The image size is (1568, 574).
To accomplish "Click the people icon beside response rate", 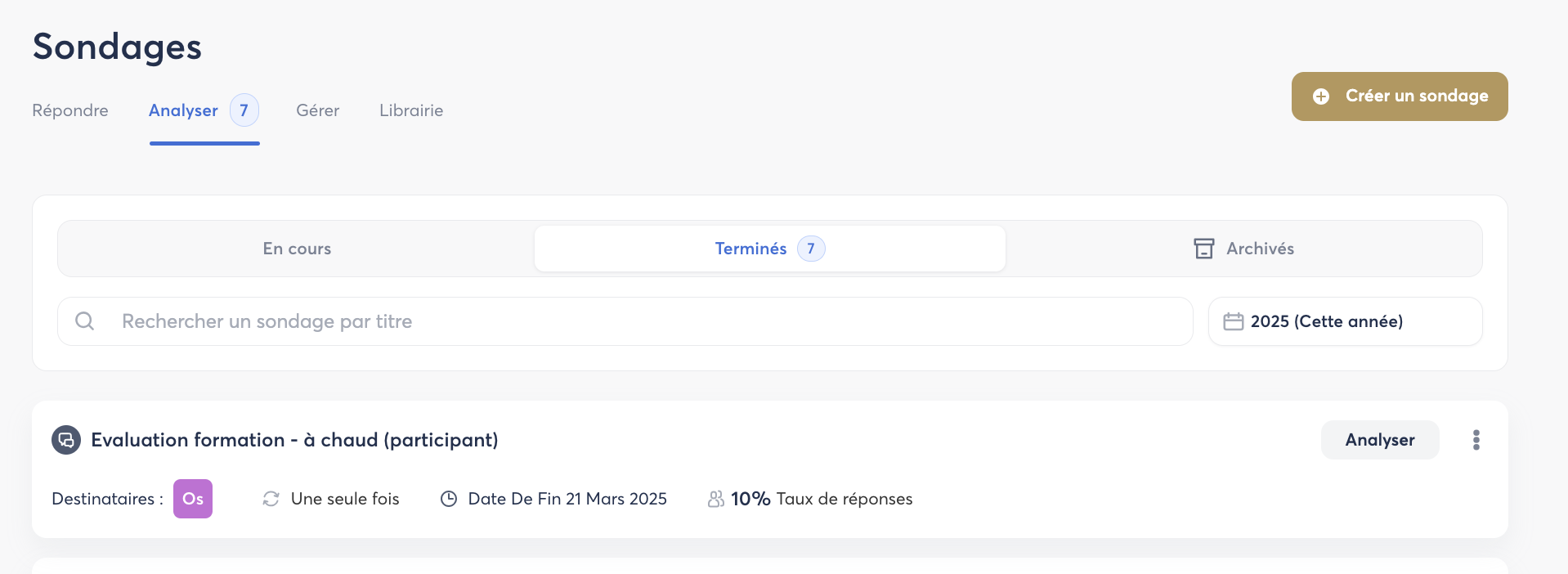I will pos(715,499).
